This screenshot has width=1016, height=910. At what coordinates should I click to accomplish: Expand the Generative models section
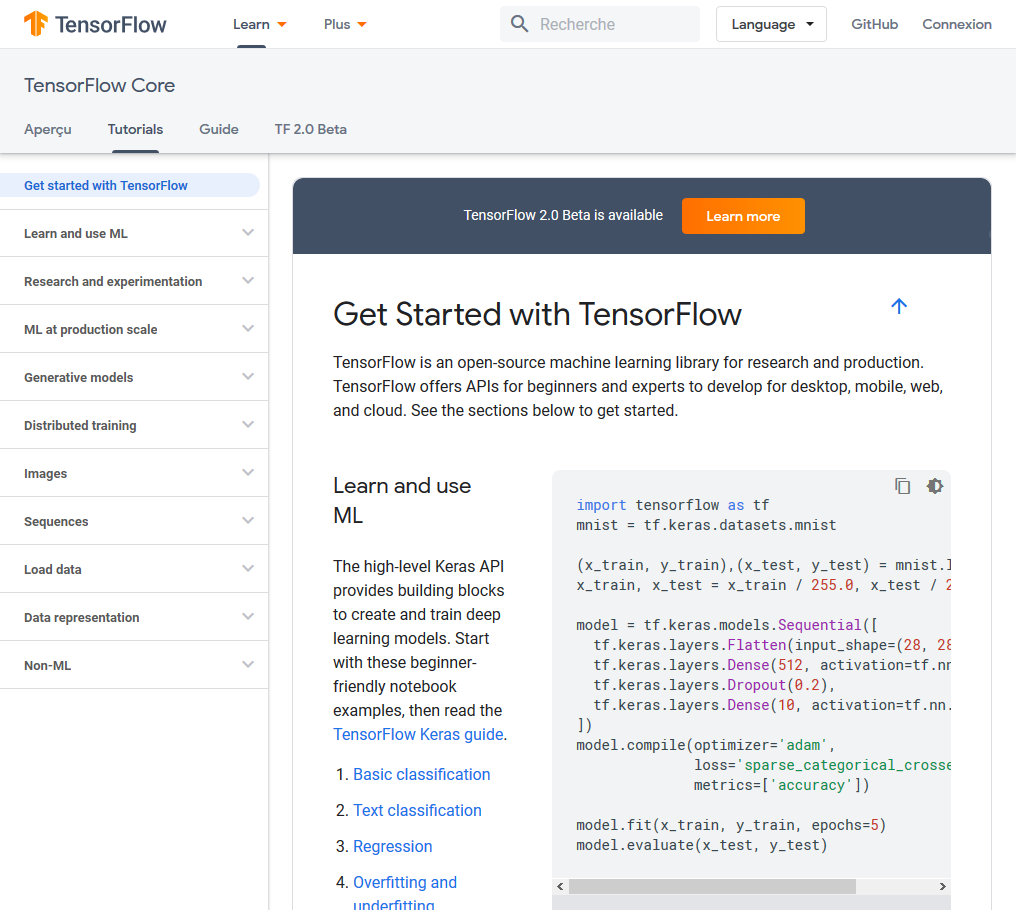click(x=134, y=377)
